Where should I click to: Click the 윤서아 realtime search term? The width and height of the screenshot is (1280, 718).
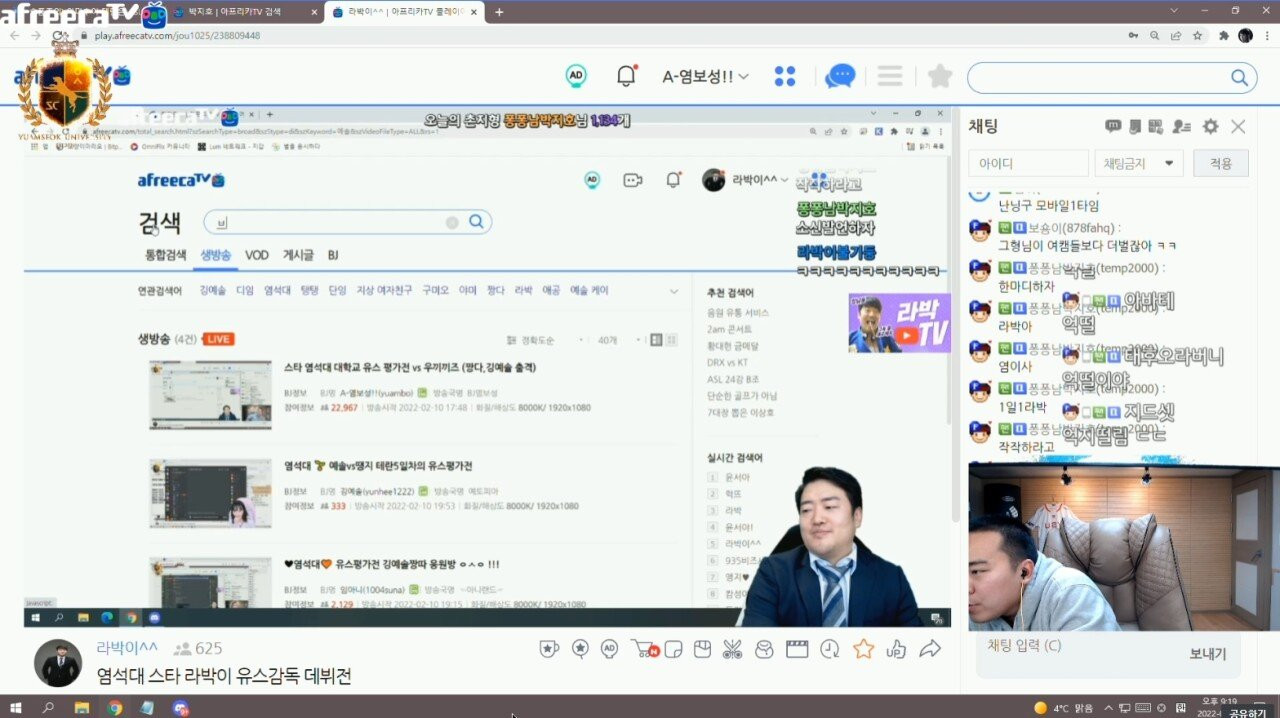coord(738,477)
